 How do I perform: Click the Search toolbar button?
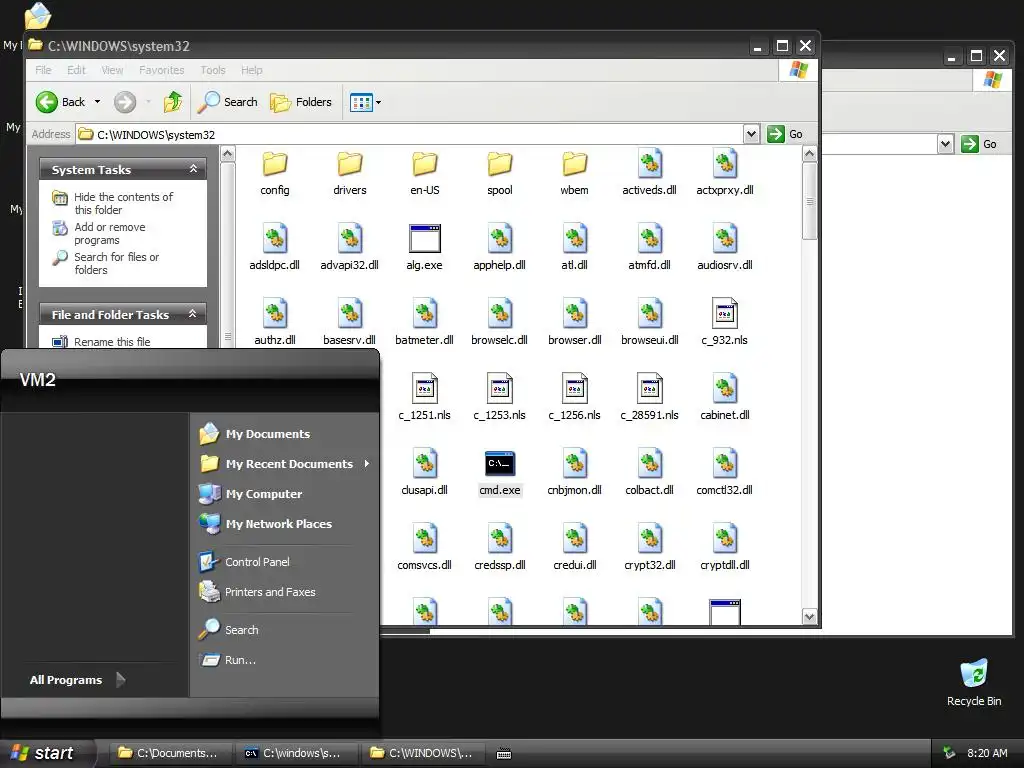coord(228,102)
